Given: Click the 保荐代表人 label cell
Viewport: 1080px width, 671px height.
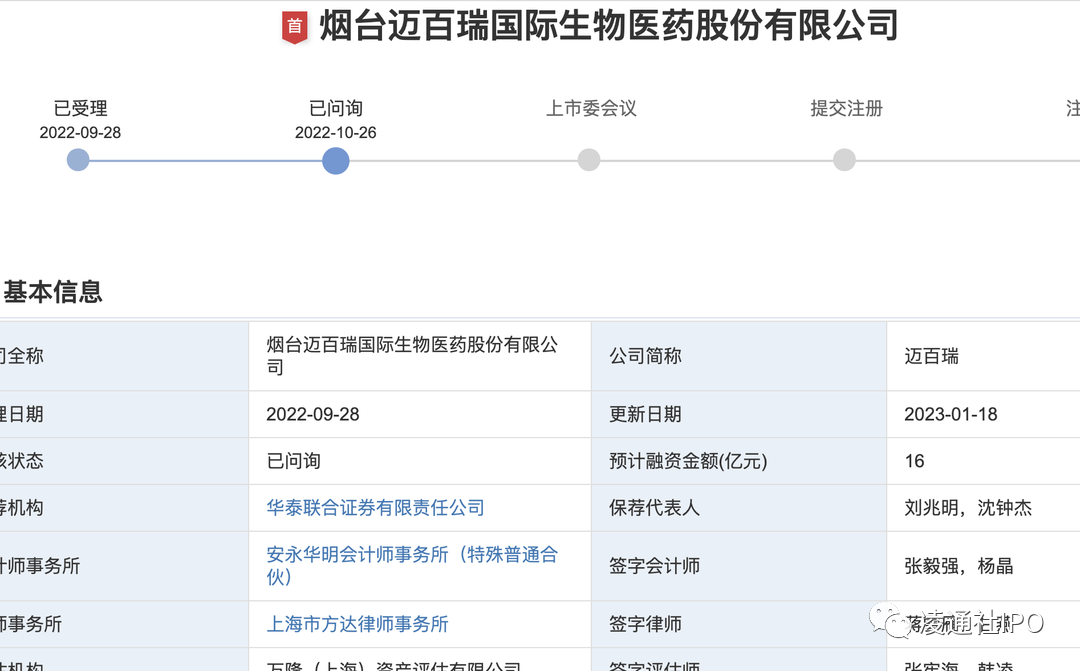Looking at the screenshot, I should coord(739,508).
